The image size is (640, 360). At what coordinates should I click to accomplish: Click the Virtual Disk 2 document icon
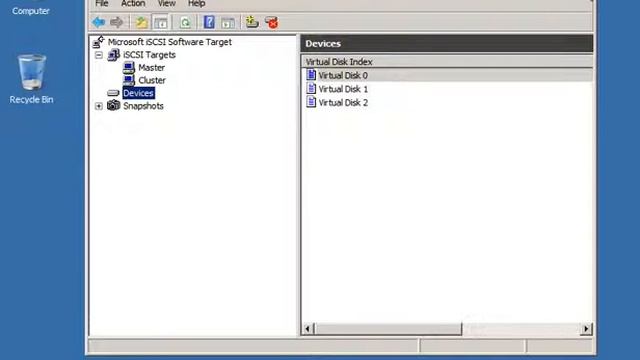(311, 102)
